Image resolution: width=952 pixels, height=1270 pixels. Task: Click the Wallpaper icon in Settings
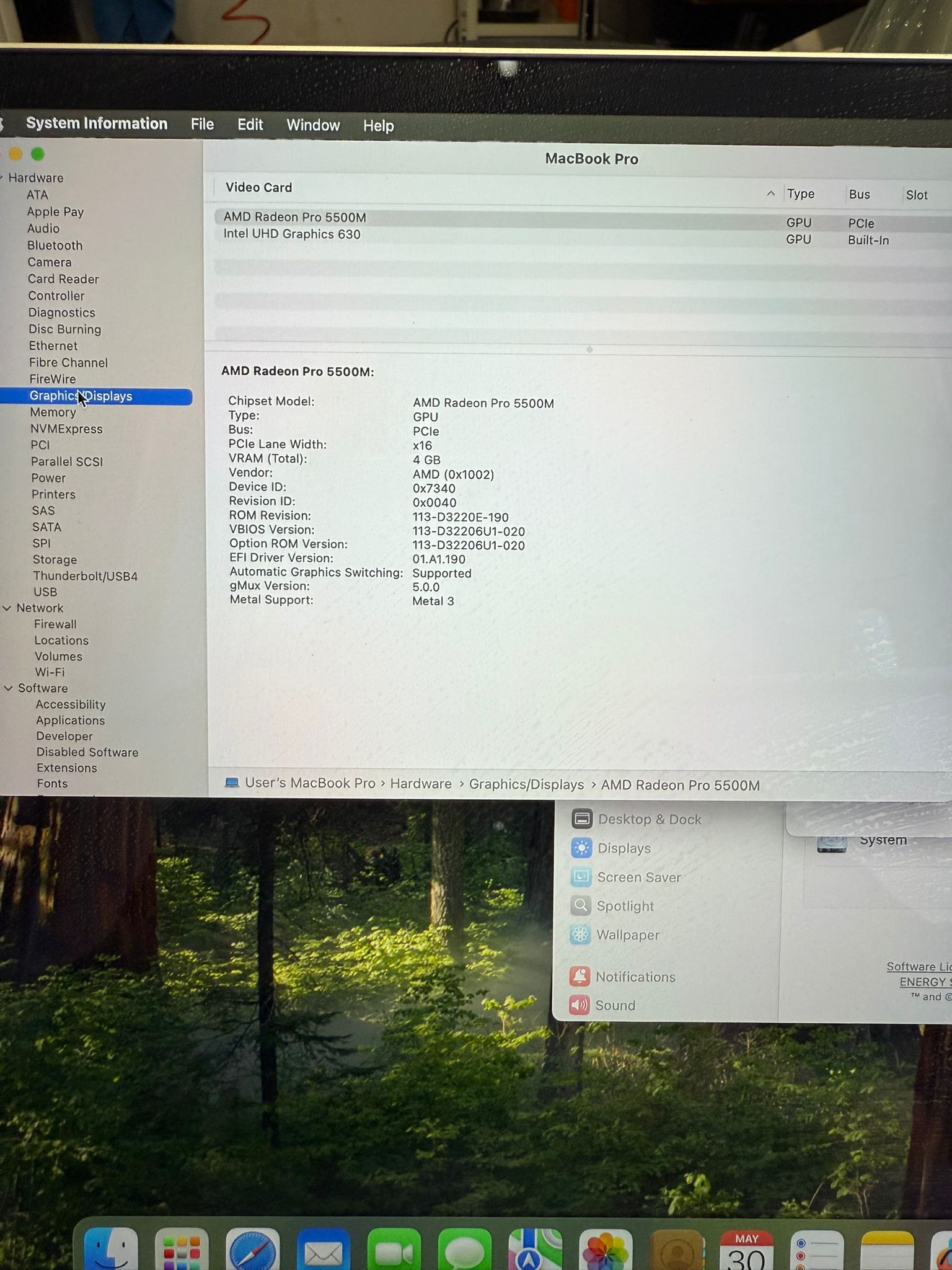tap(580, 935)
